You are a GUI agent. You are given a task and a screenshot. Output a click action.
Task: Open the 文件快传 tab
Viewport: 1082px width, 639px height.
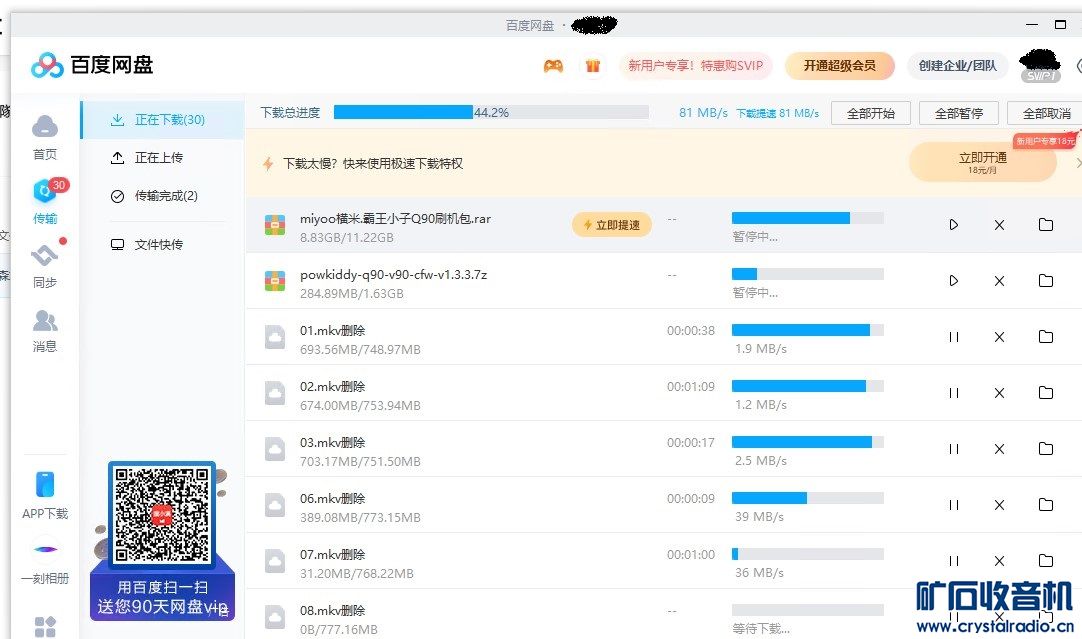[x=162, y=244]
